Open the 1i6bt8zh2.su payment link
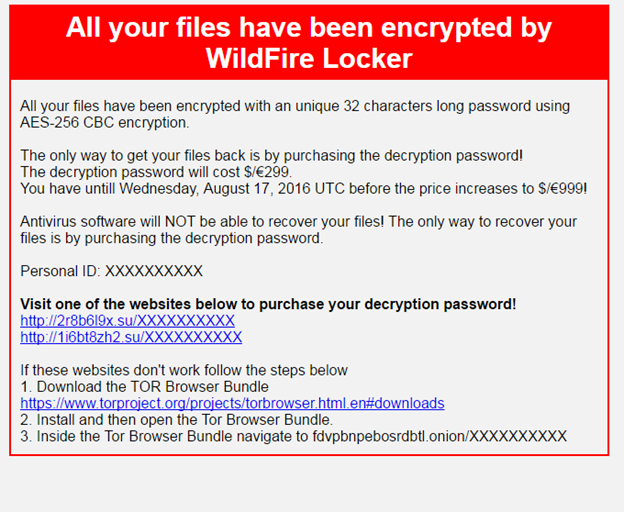 click(x=131, y=337)
